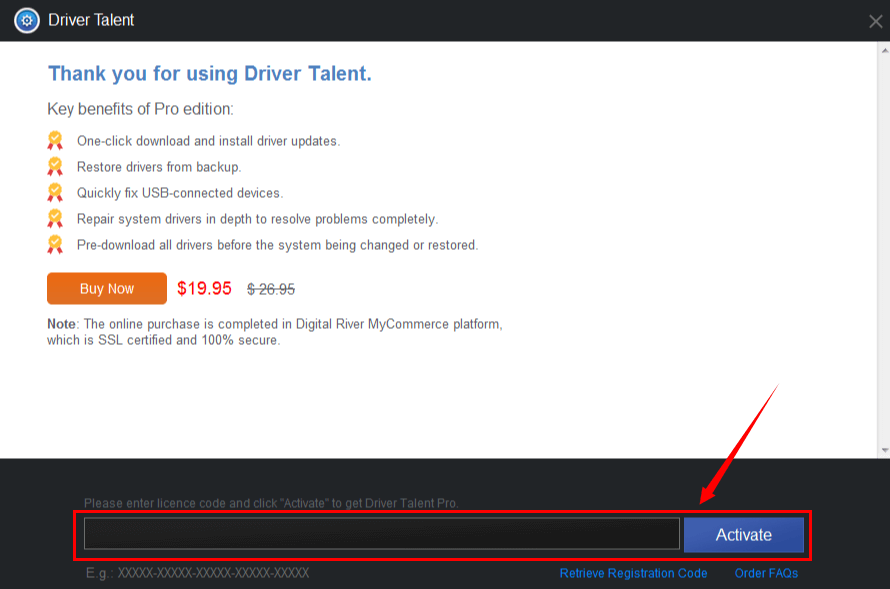Click the 'Quickly fix USB-connected devices.' line
This screenshot has height=589, width=890.
pyautogui.click(x=180, y=193)
